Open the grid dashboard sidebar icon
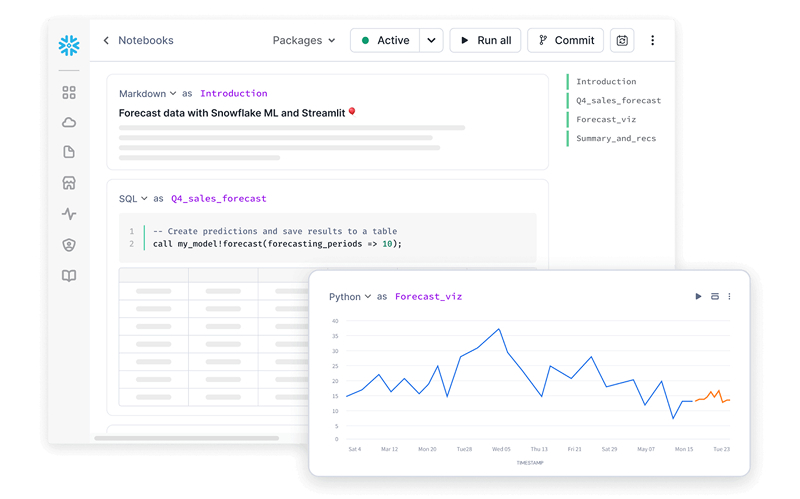800x499 pixels. click(x=69, y=92)
